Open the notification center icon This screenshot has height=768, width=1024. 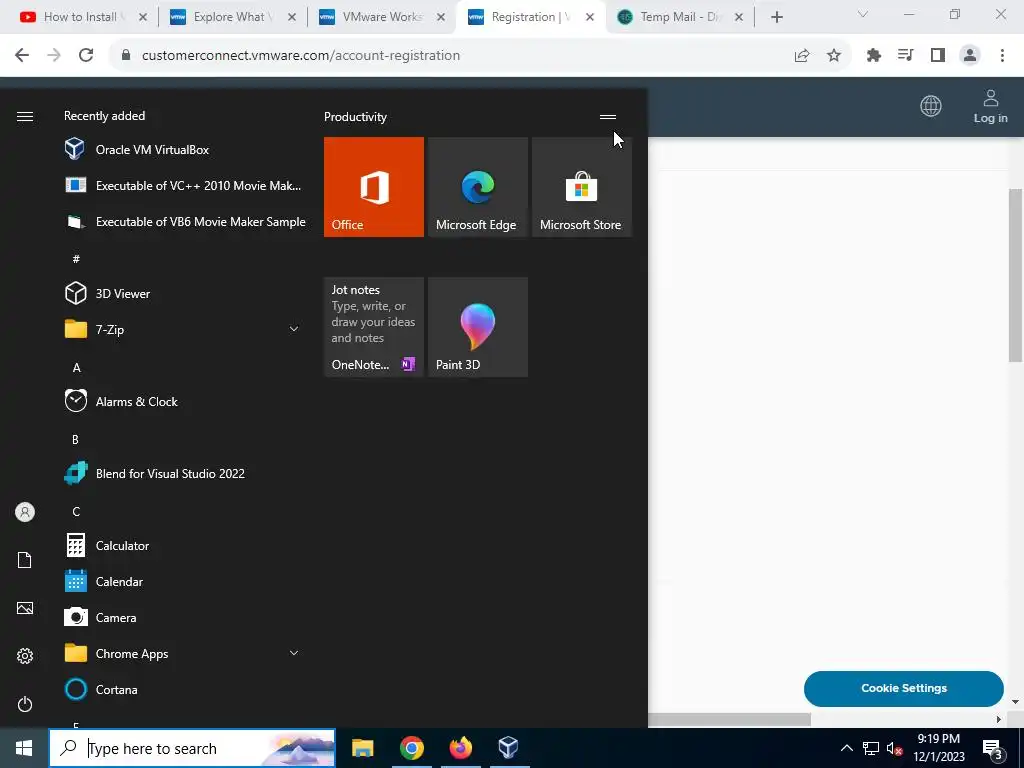click(993, 749)
